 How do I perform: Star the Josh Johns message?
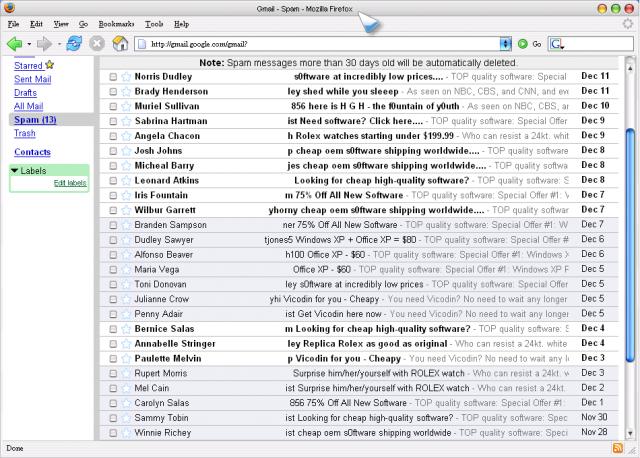tap(126, 151)
